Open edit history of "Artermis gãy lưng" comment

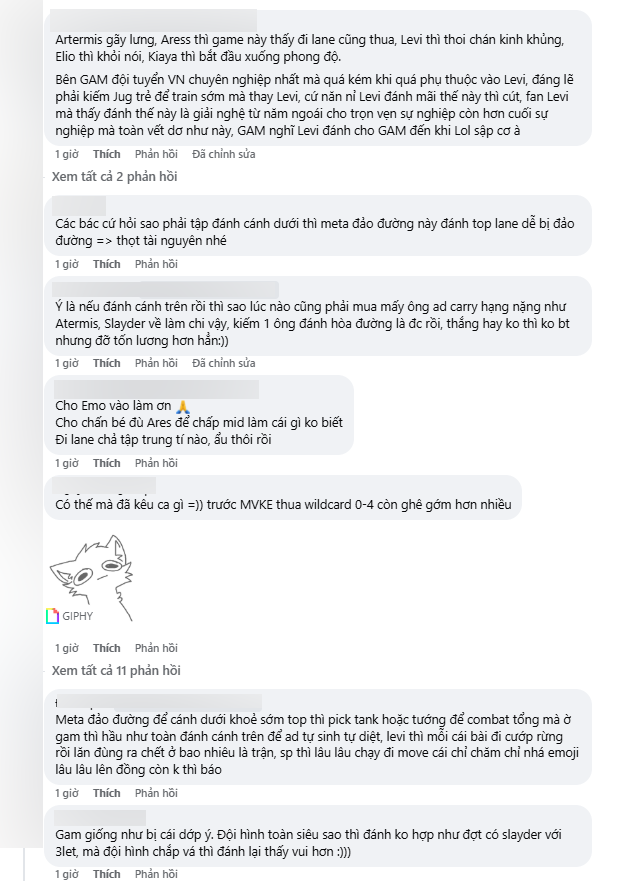pyautogui.click(x=224, y=154)
